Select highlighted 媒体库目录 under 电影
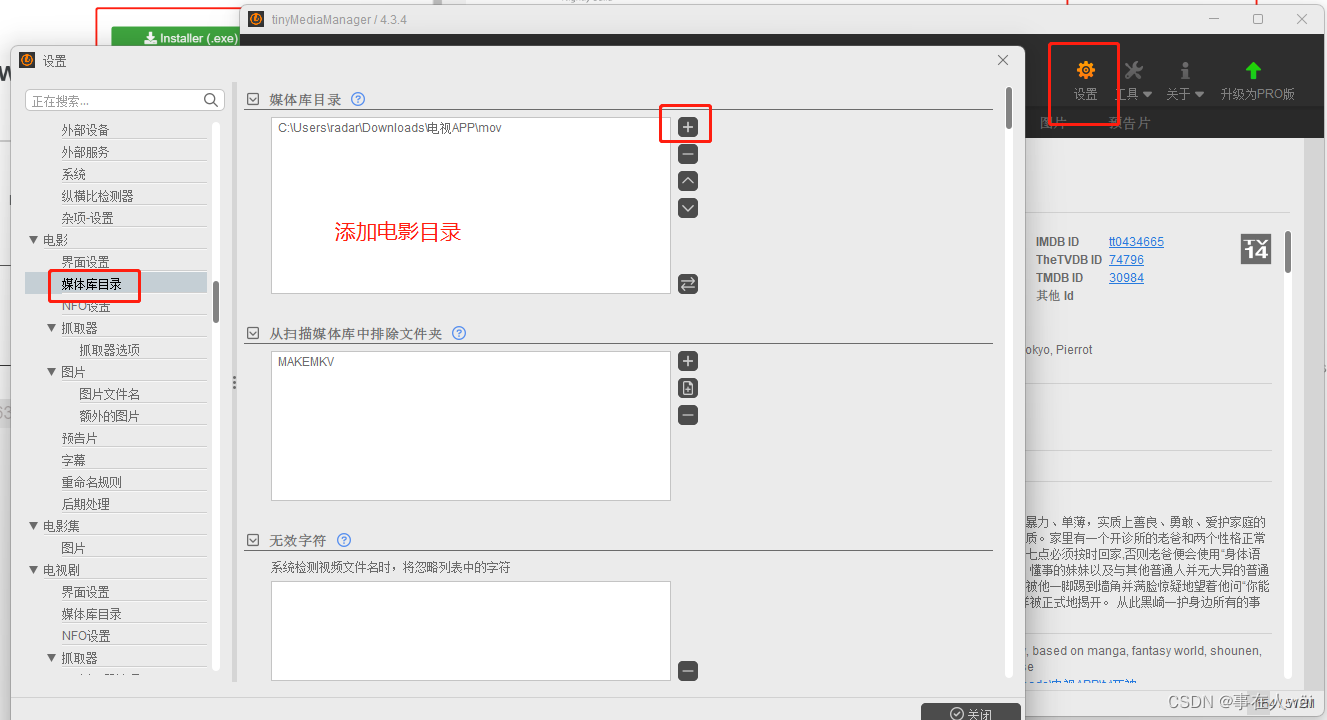This screenshot has width=1327, height=720. coord(91,284)
